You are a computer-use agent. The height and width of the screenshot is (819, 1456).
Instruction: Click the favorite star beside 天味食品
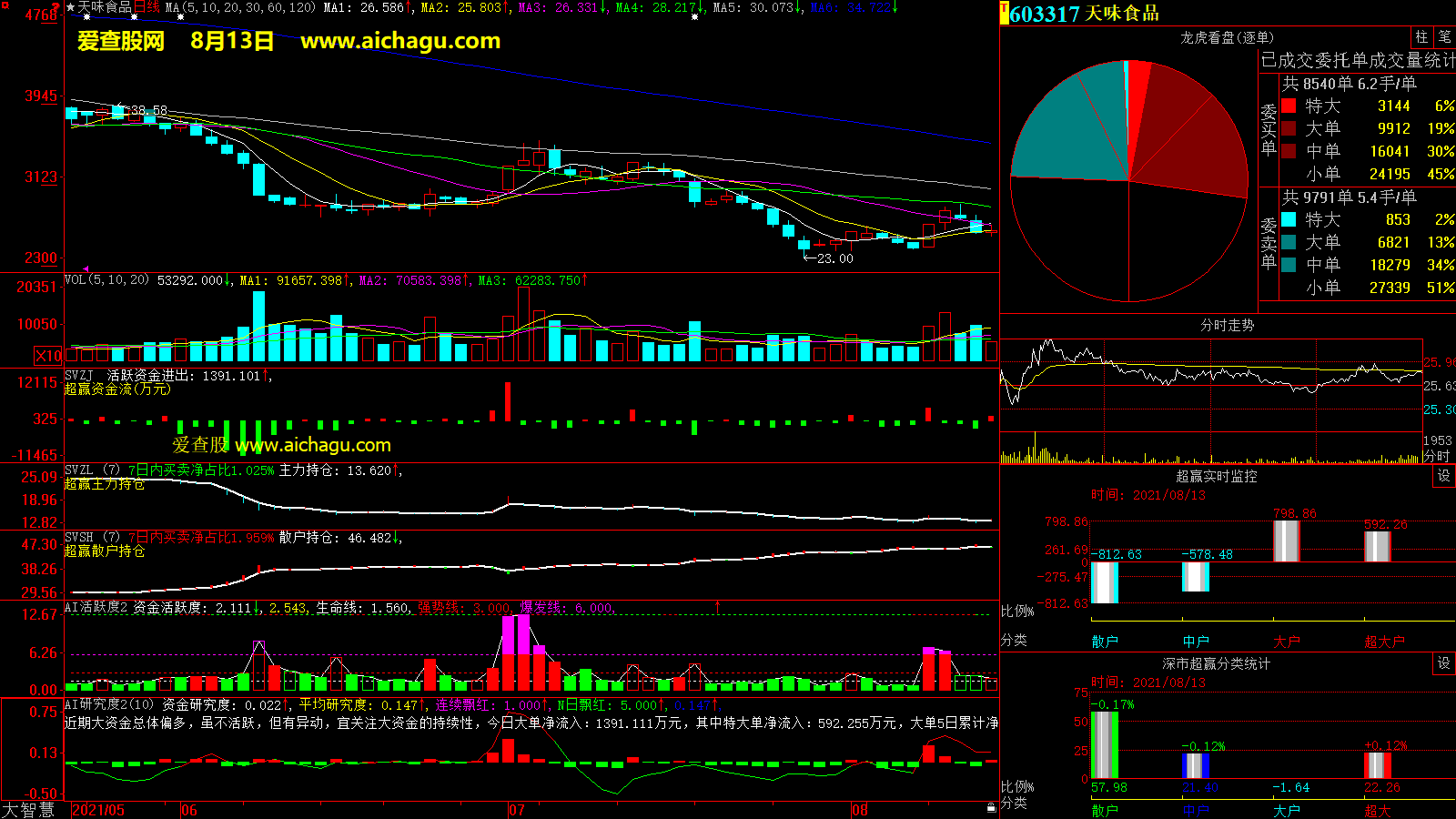click(70, 7)
